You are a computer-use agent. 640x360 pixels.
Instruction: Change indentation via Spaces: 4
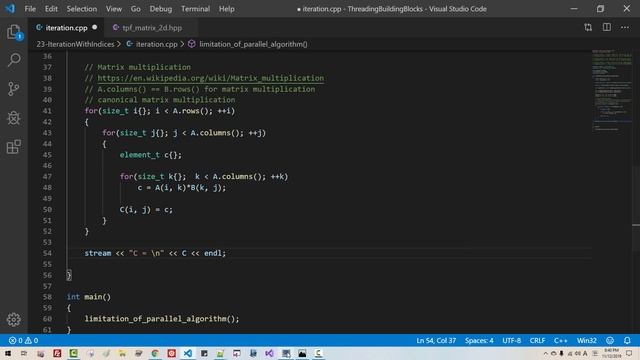point(479,340)
